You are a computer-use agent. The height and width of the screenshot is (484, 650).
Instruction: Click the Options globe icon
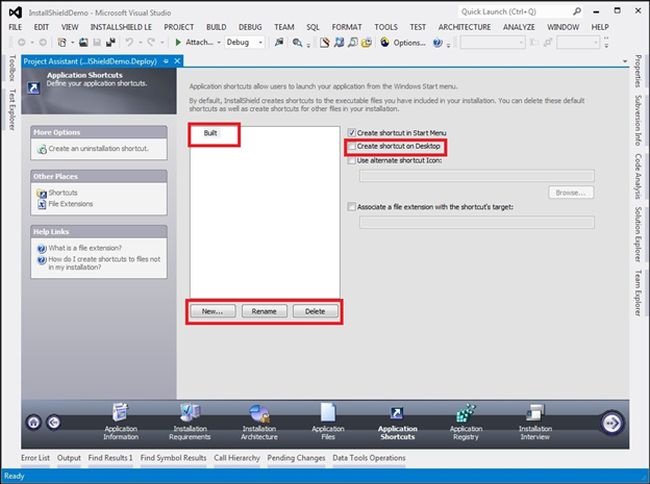click(385, 42)
